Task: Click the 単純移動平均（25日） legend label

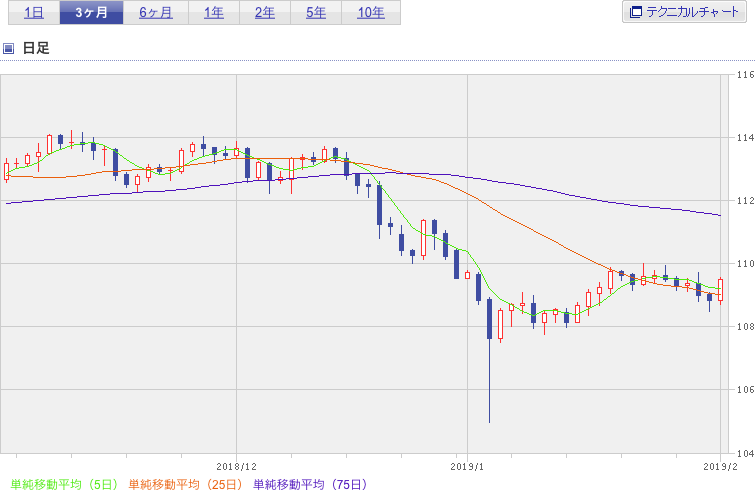Action: (x=185, y=484)
